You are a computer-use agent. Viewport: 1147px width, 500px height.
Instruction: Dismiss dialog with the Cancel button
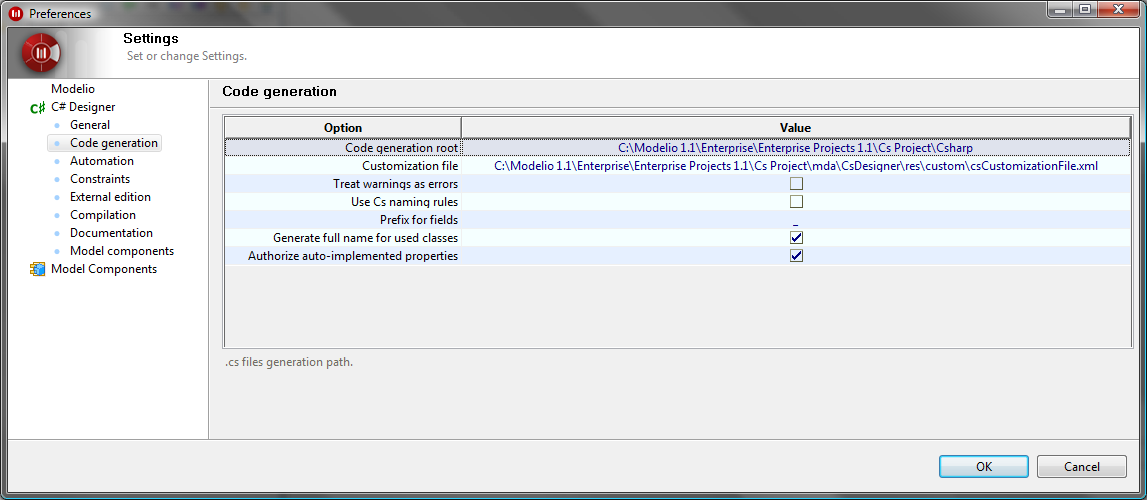pos(1081,466)
